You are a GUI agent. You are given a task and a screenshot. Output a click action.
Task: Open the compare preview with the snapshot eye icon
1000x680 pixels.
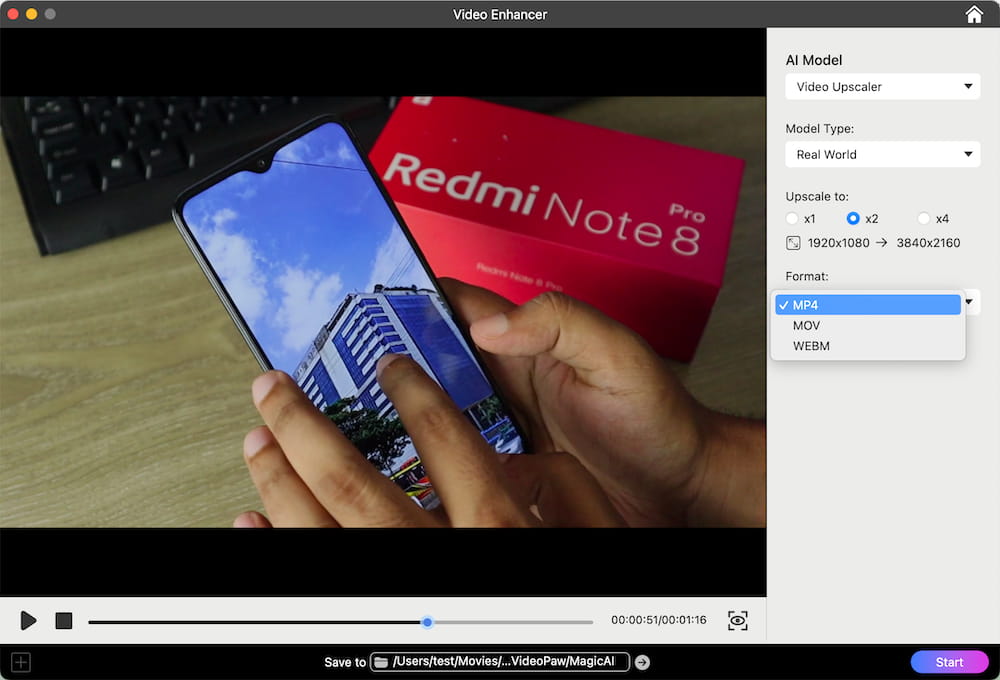pyautogui.click(x=738, y=620)
